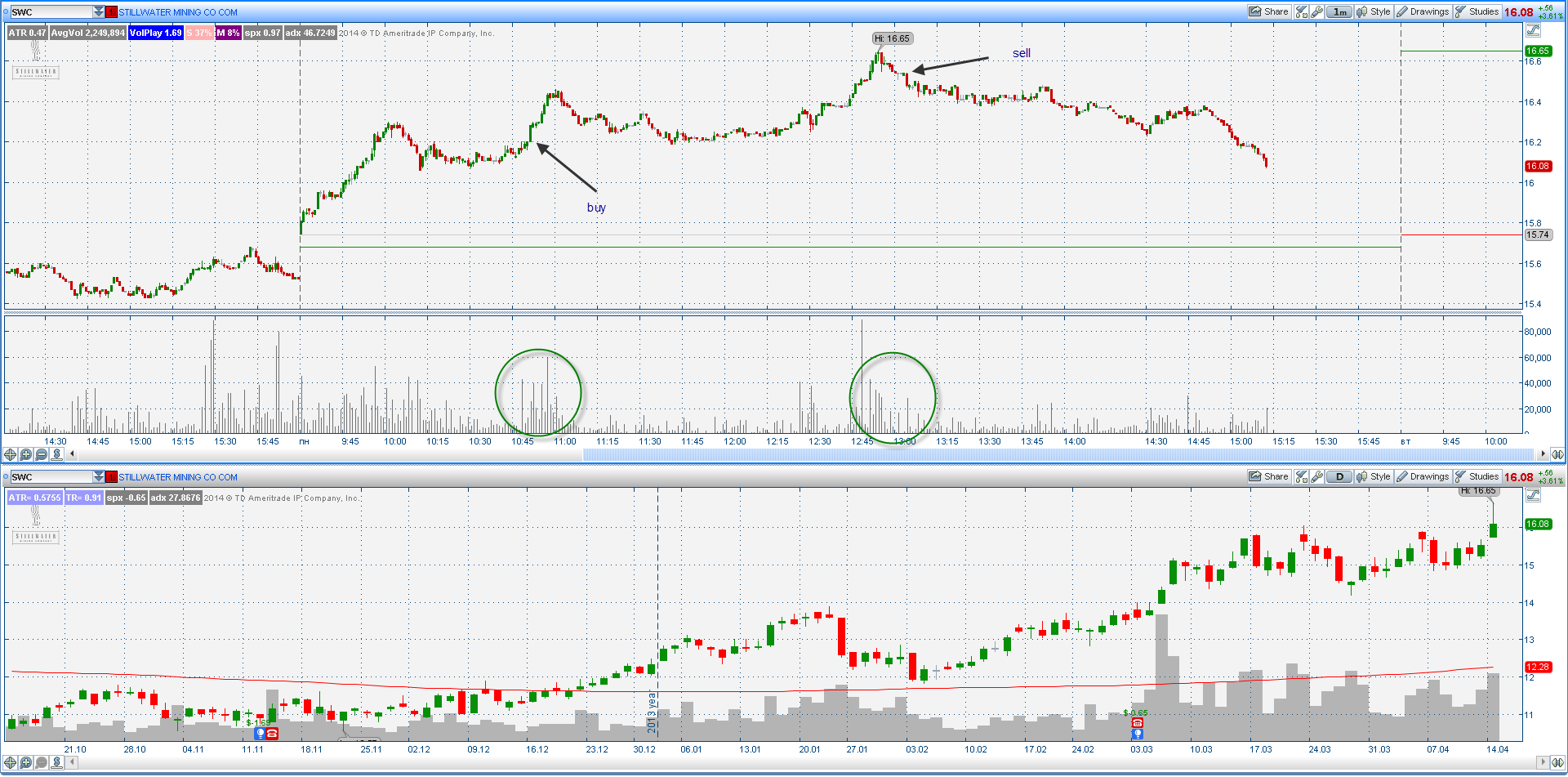Click the edit studies flask icon, top chart
The width and height of the screenshot is (1568, 777).
(1302, 11)
